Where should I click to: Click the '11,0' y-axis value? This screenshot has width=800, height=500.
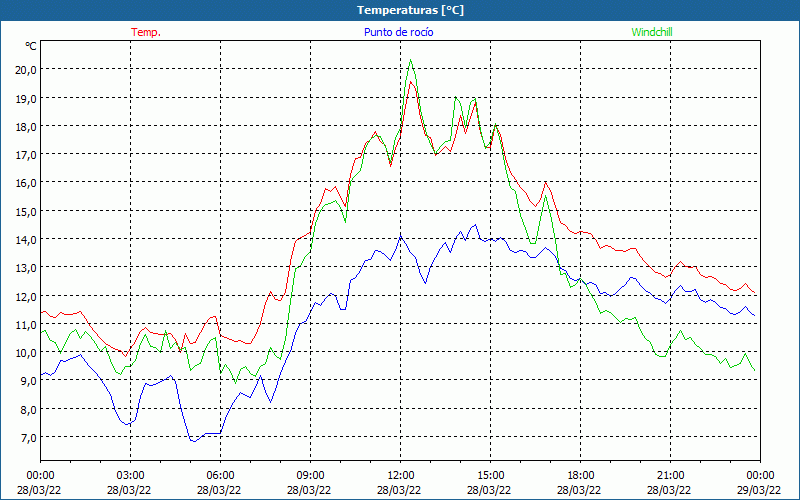tap(26, 324)
